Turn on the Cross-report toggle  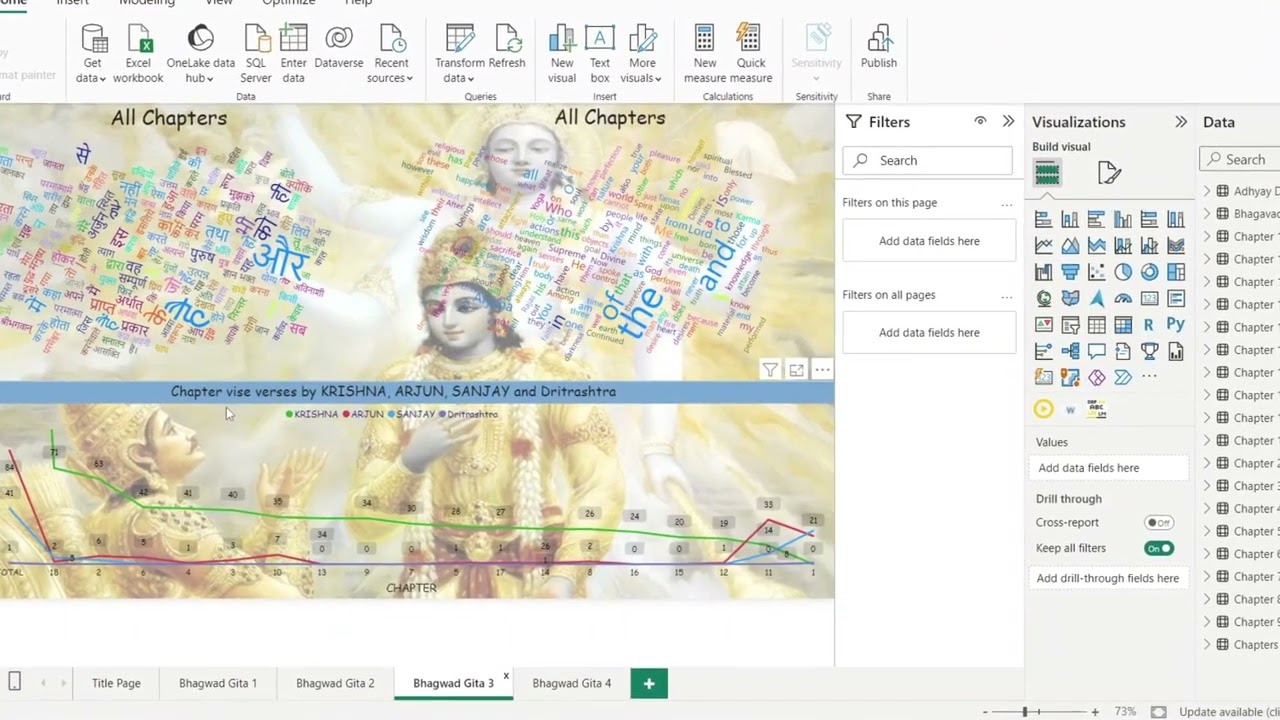(x=1158, y=522)
